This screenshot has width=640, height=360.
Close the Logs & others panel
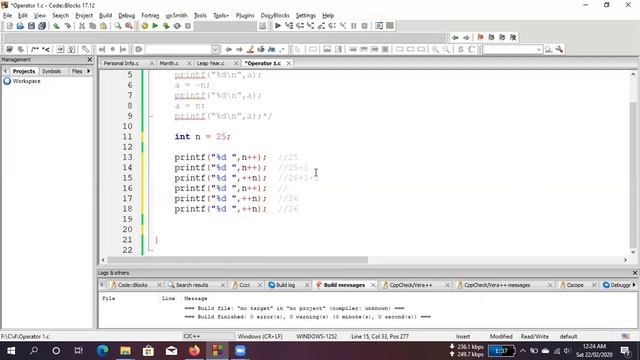[635, 273]
